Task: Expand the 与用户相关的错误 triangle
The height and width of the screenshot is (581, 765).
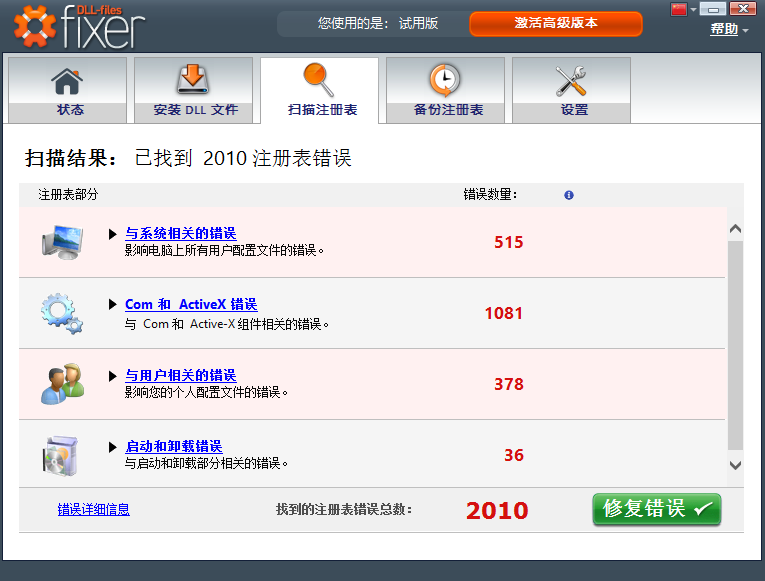Action: pyautogui.click(x=113, y=376)
